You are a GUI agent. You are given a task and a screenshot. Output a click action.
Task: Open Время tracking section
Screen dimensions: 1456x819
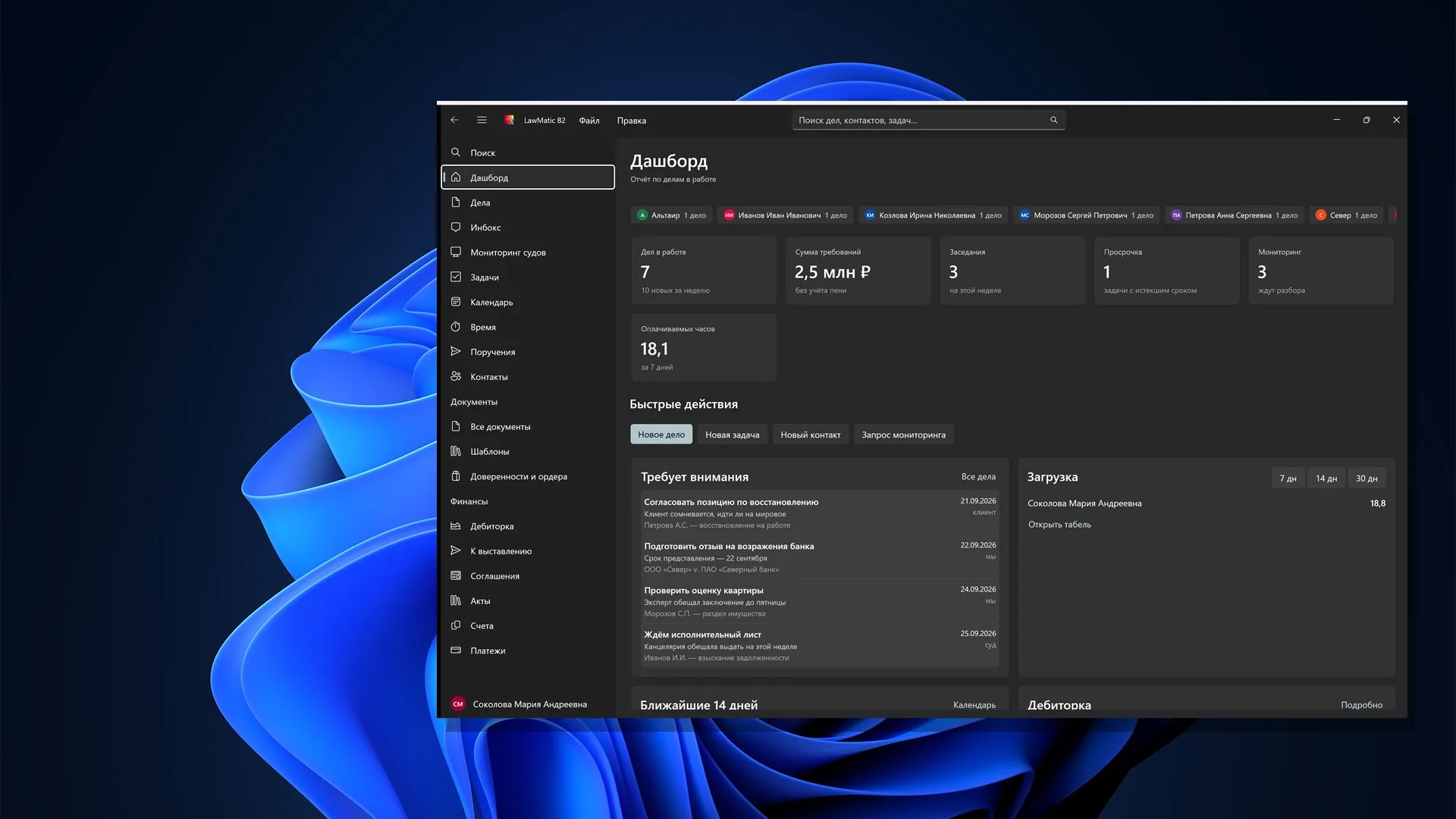point(528,327)
